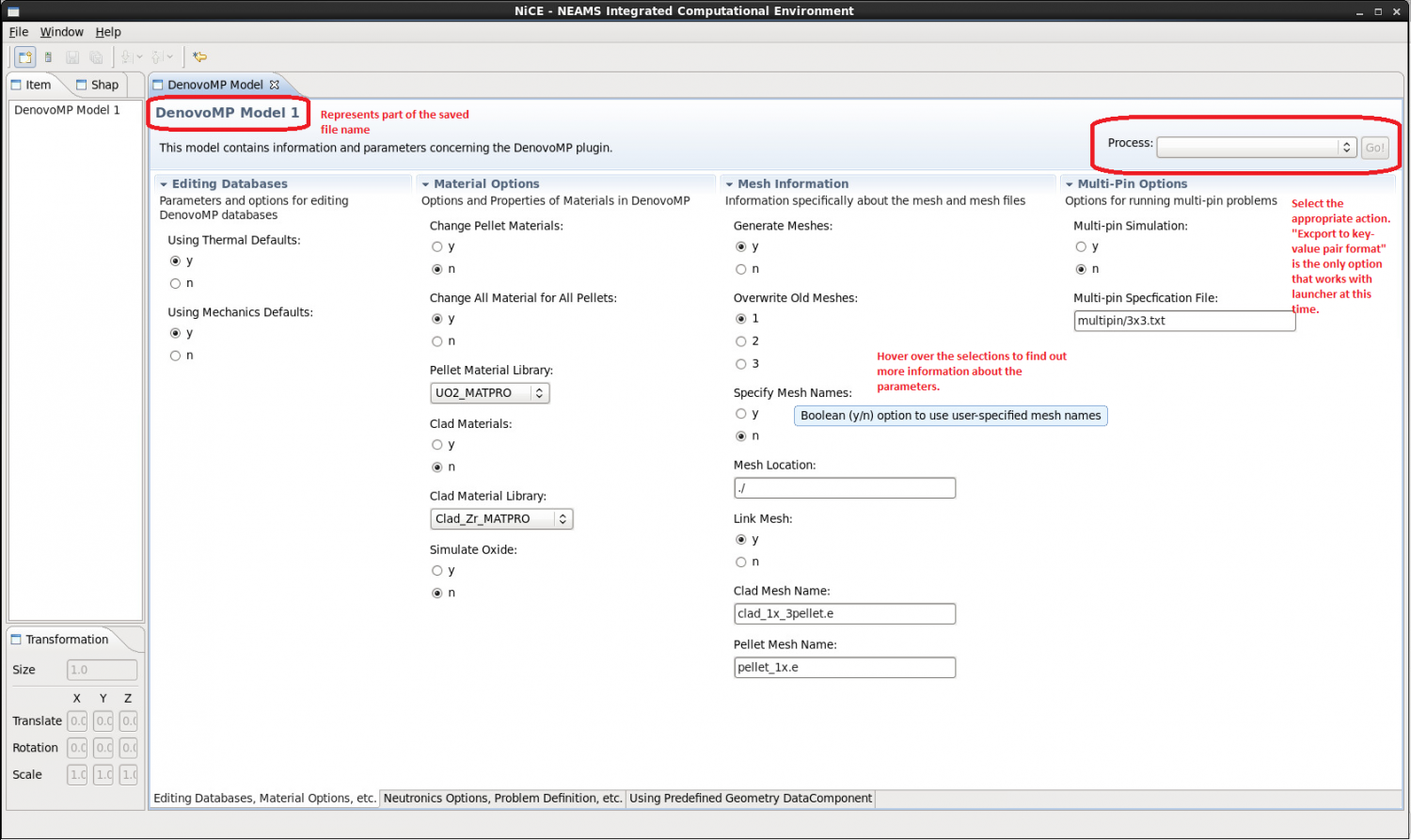Click the Mesh Location text field
The height and width of the screenshot is (840, 1411).
pyautogui.click(x=845, y=488)
